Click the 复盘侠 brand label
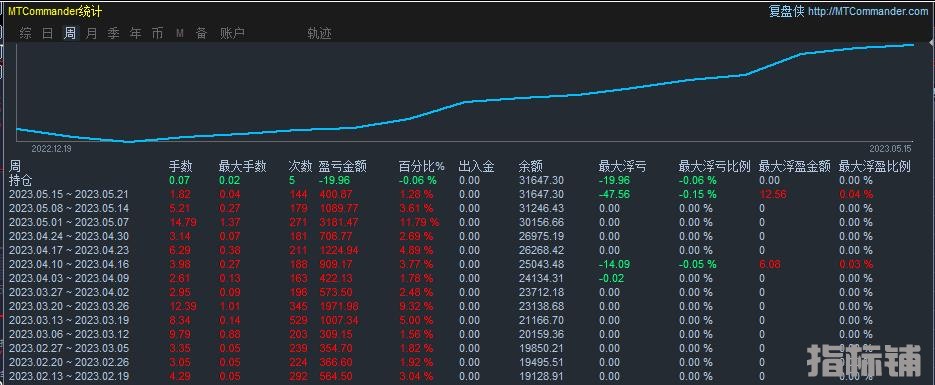Screen dimensions: 935x385 787,11
